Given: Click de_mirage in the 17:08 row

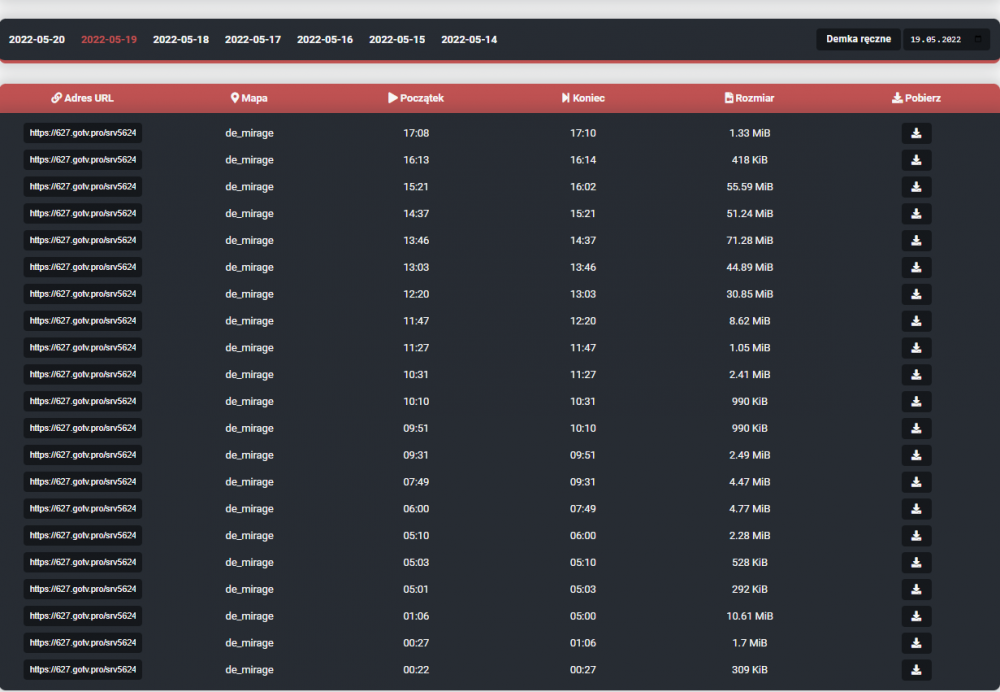Looking at the screenshot, I should [249, 133].
